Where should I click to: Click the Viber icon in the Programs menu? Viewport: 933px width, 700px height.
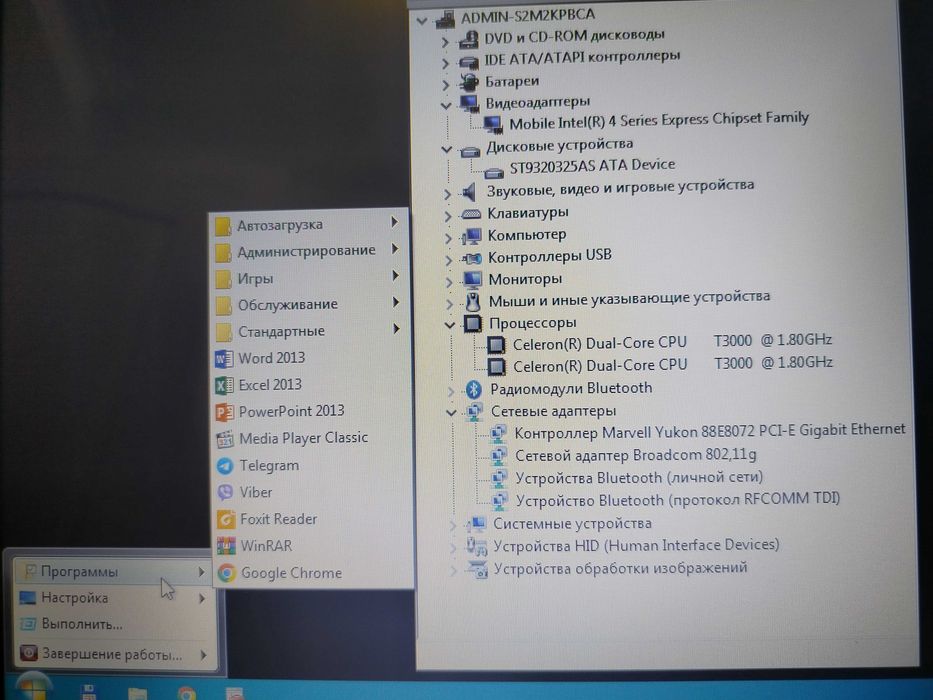pos(225,492)
